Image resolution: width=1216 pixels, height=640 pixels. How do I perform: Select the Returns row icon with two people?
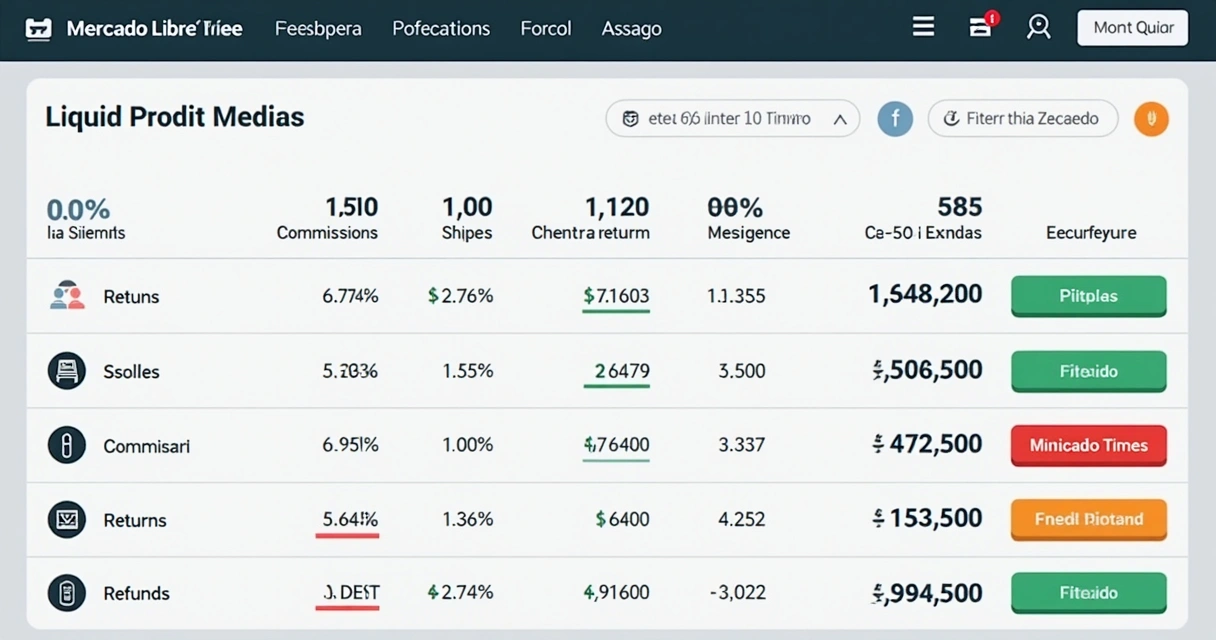pyautogui.click(x=66, y=296)
